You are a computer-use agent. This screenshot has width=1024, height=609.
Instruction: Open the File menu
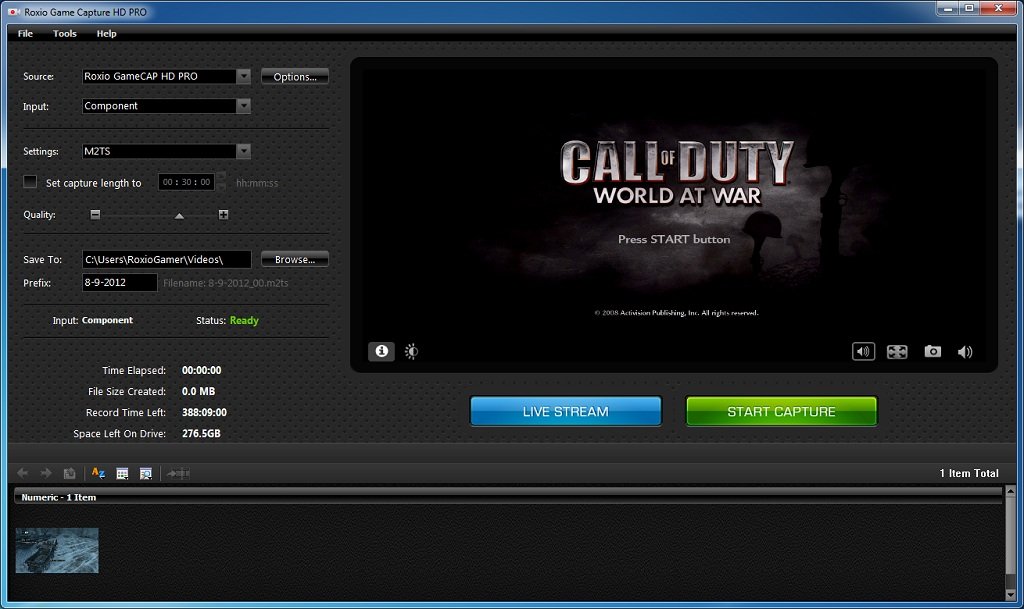coord(25,34)
